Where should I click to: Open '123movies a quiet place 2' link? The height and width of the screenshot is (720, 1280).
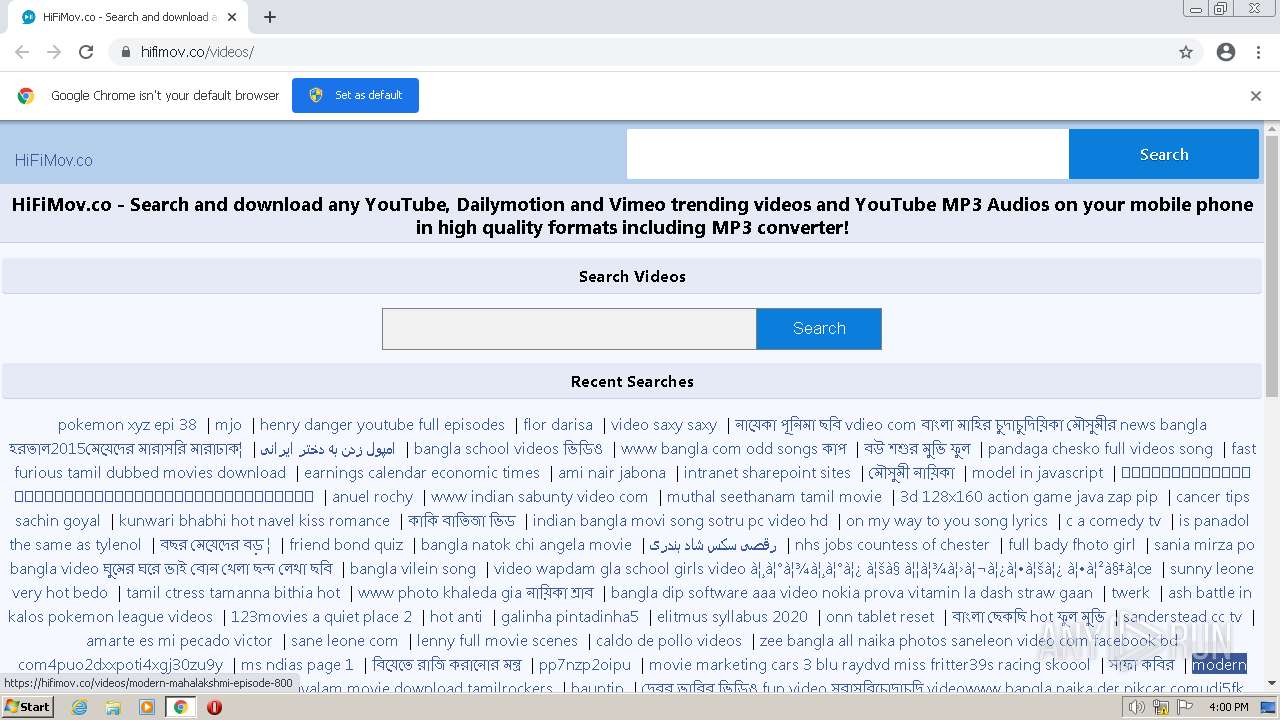(x=321, y=617)
